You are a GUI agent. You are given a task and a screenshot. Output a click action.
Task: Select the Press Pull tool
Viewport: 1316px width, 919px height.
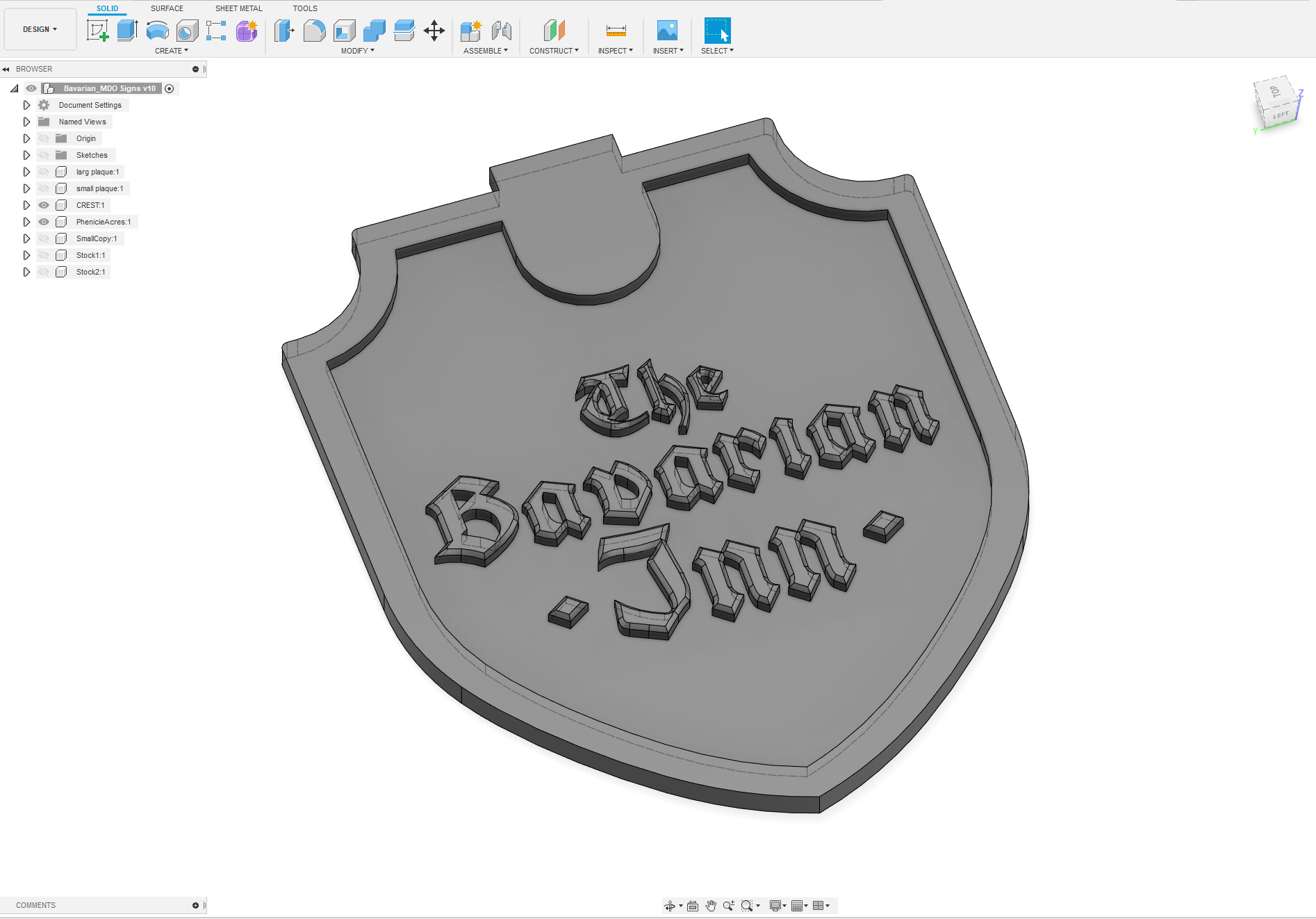[x=284, y=31]
